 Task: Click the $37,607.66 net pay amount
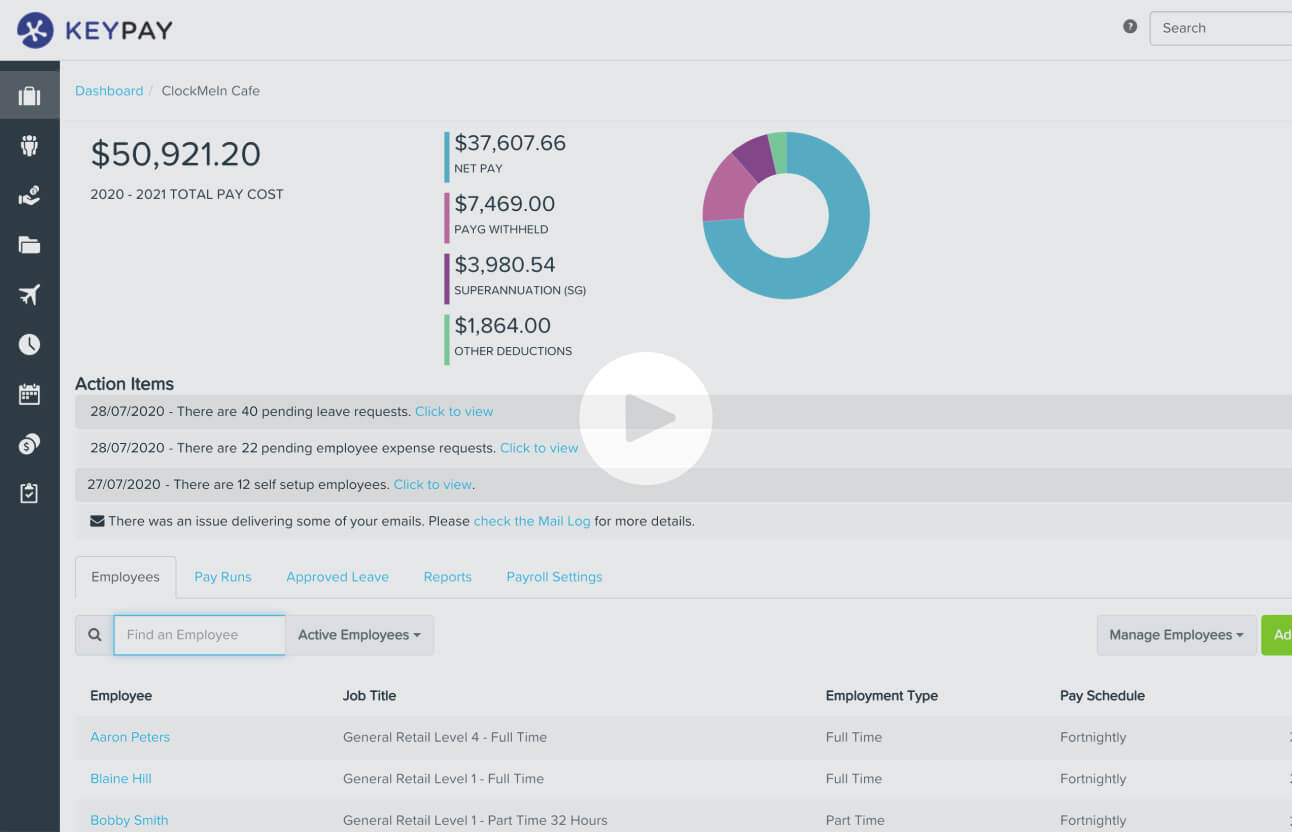(x=510, y=143)
